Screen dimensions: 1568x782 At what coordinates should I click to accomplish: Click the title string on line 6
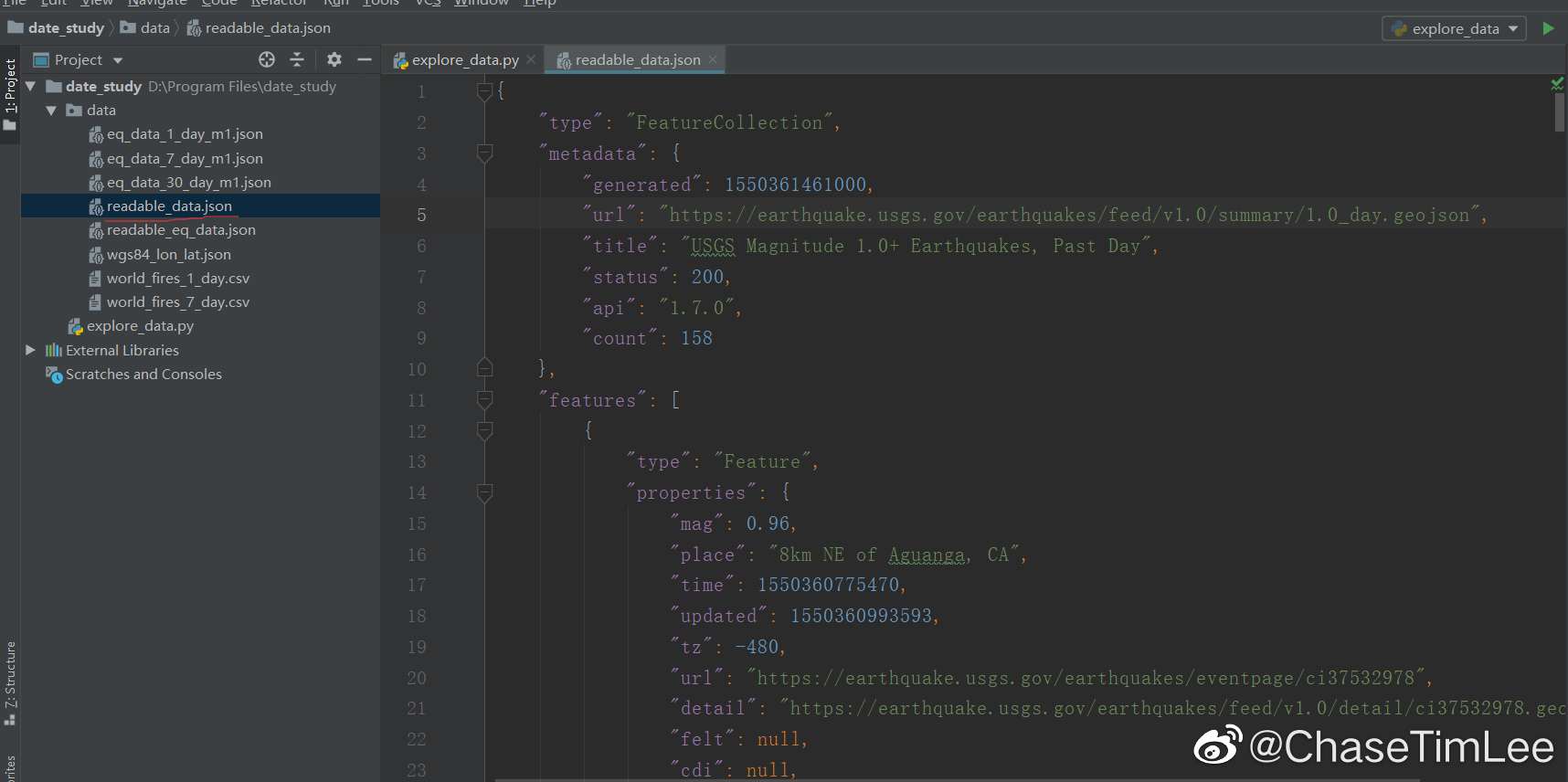coord(916,246)
